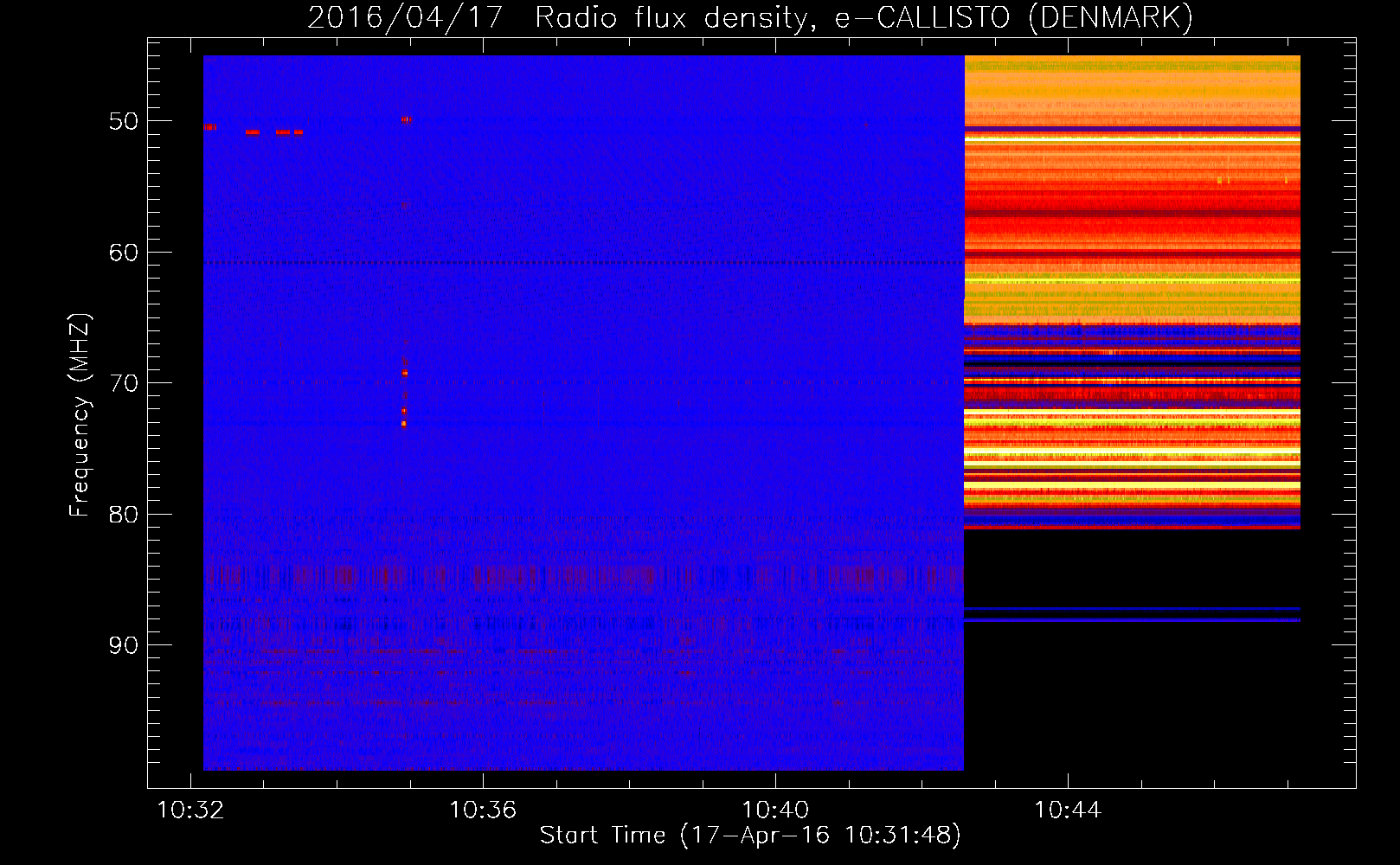Screen dimensions: 1400x865
Task: Click the '50' frequency tick label
Action: click(x=123, y=121)
